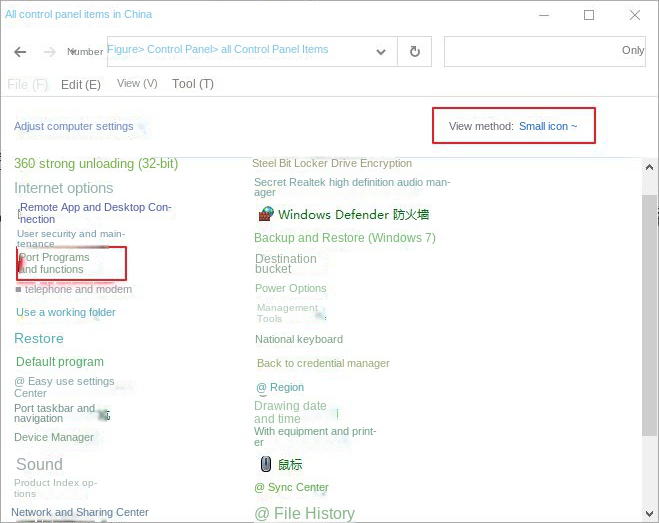The width and height of the screenshot is (659, 523).
Task: Open Device Manager
Action: [54, 437]
